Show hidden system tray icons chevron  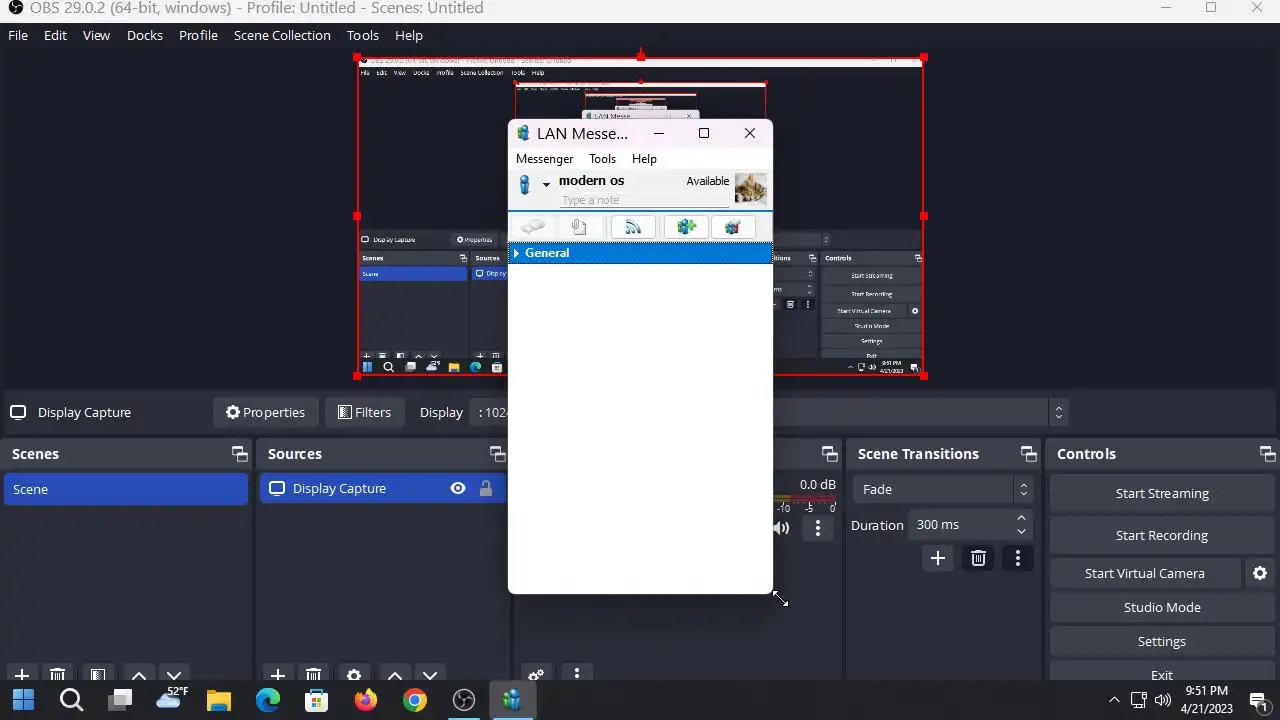click(1114, 700)
